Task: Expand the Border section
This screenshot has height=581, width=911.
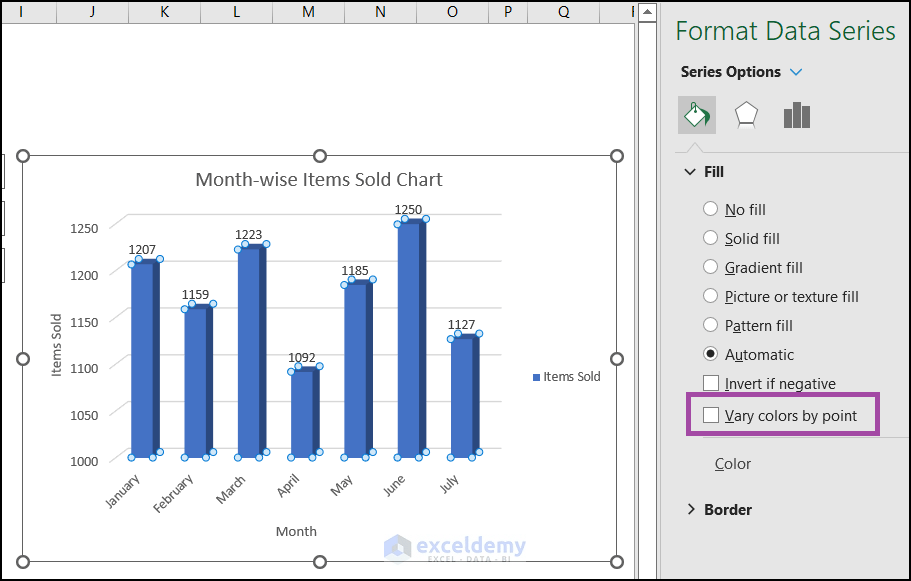Action: click(x=690, y=509)
